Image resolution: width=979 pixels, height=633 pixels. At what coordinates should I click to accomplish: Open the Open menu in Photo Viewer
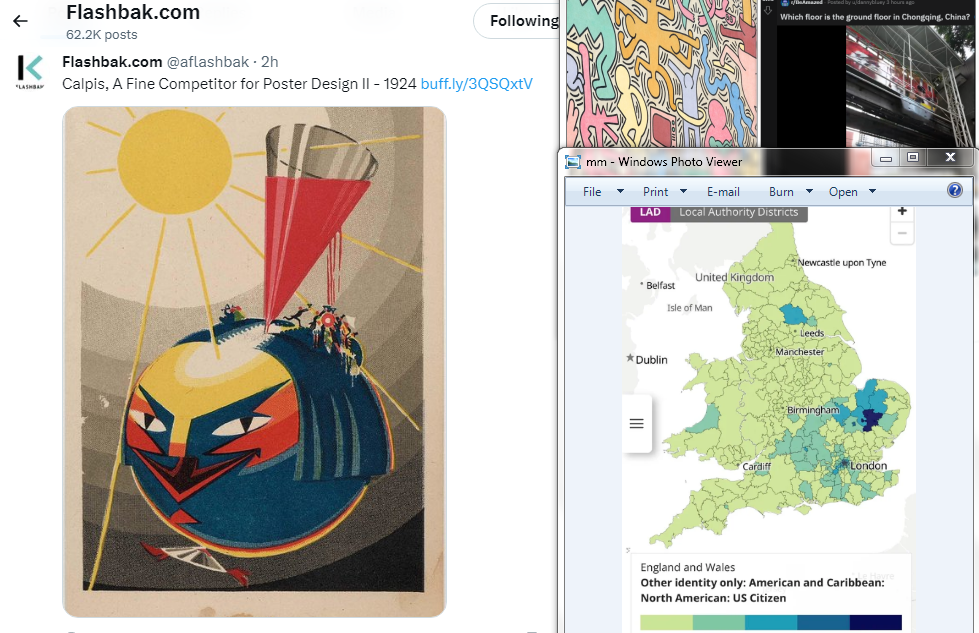(x=843, y=192)
